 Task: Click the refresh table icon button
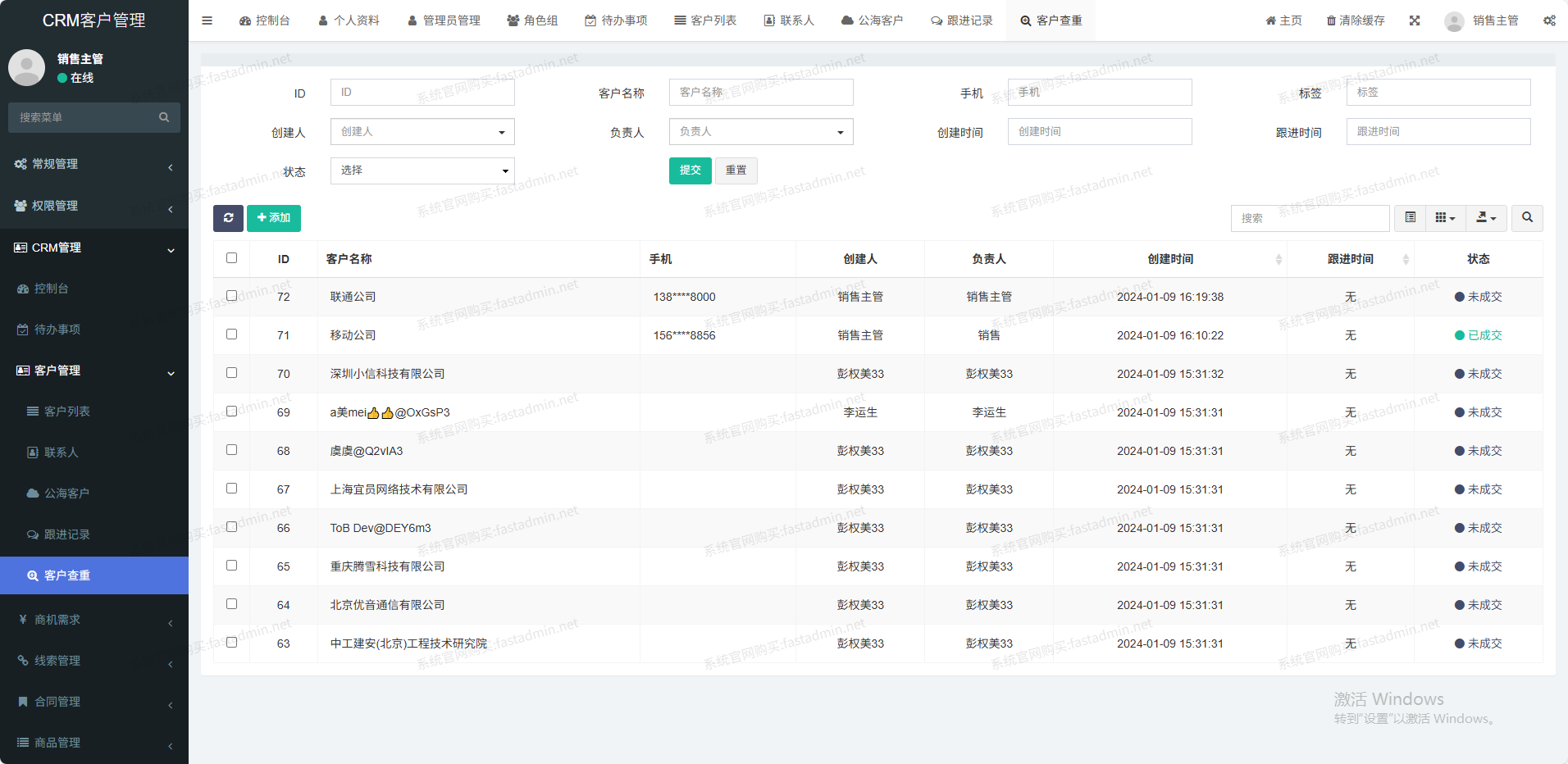click(x=228, y=218)
